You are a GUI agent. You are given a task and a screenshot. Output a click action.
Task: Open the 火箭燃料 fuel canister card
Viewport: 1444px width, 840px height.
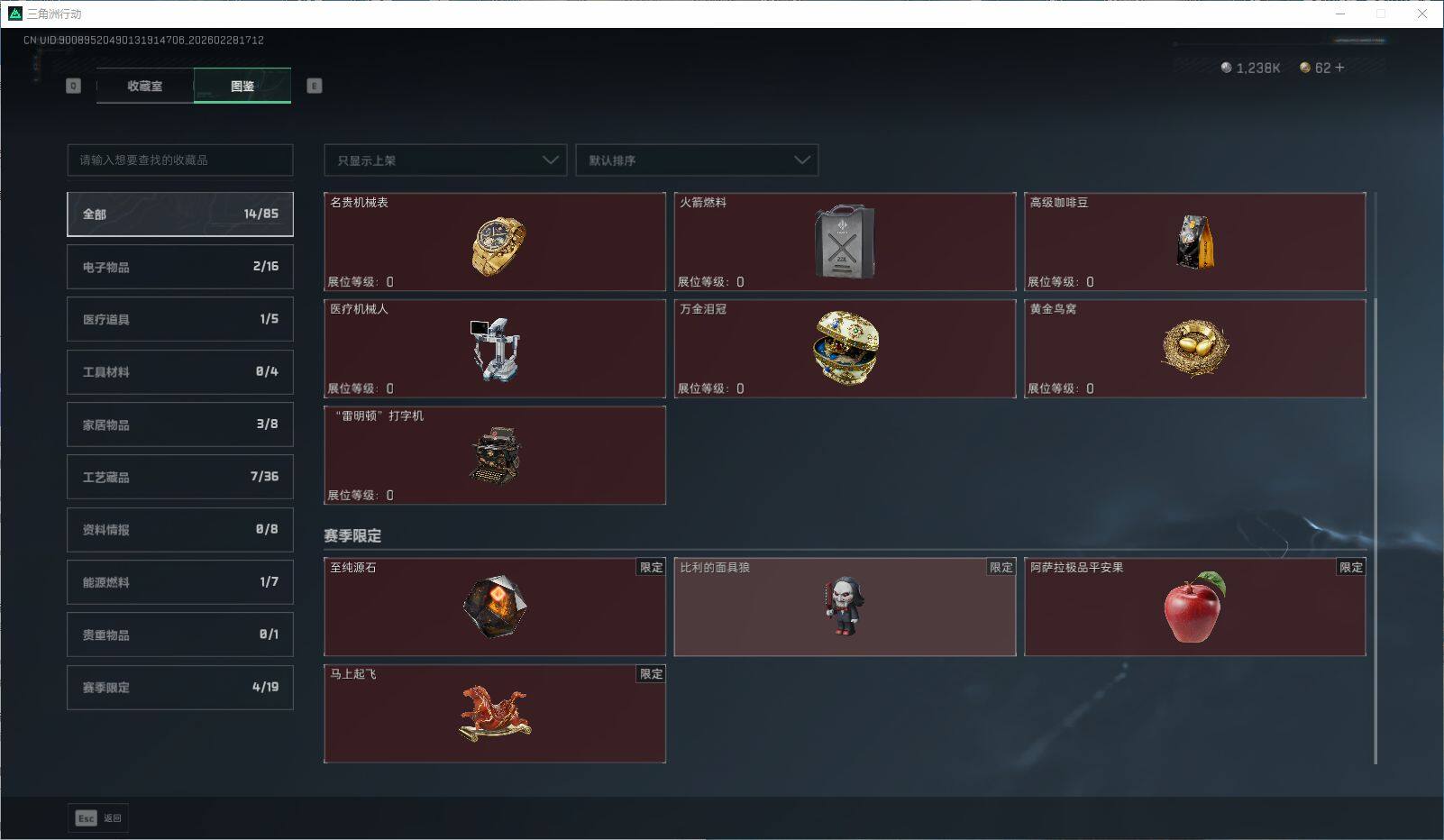tap(845, 242)
